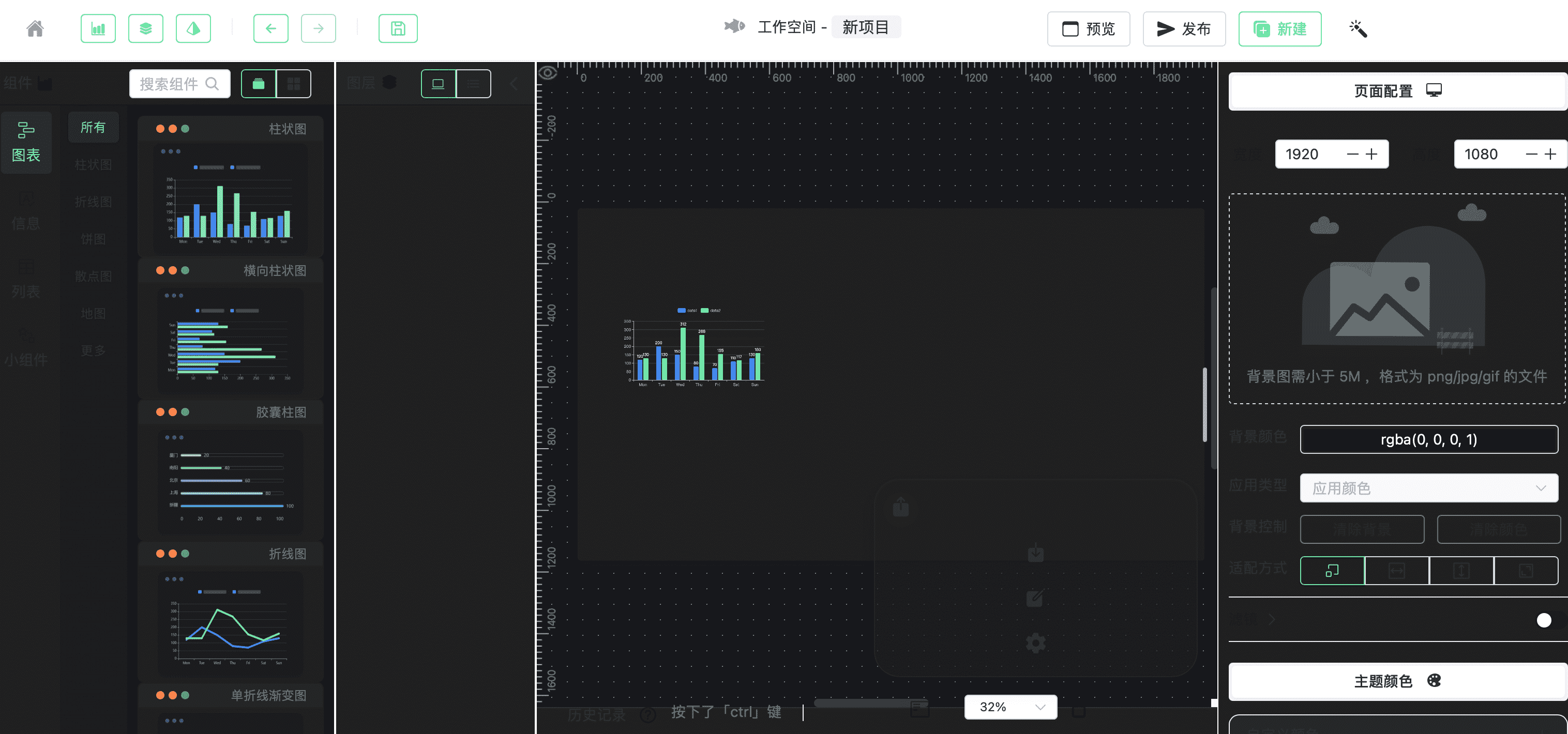Select fit-to-width mode
This screenshot has width=1568, height=734.
pos(1396,570)
